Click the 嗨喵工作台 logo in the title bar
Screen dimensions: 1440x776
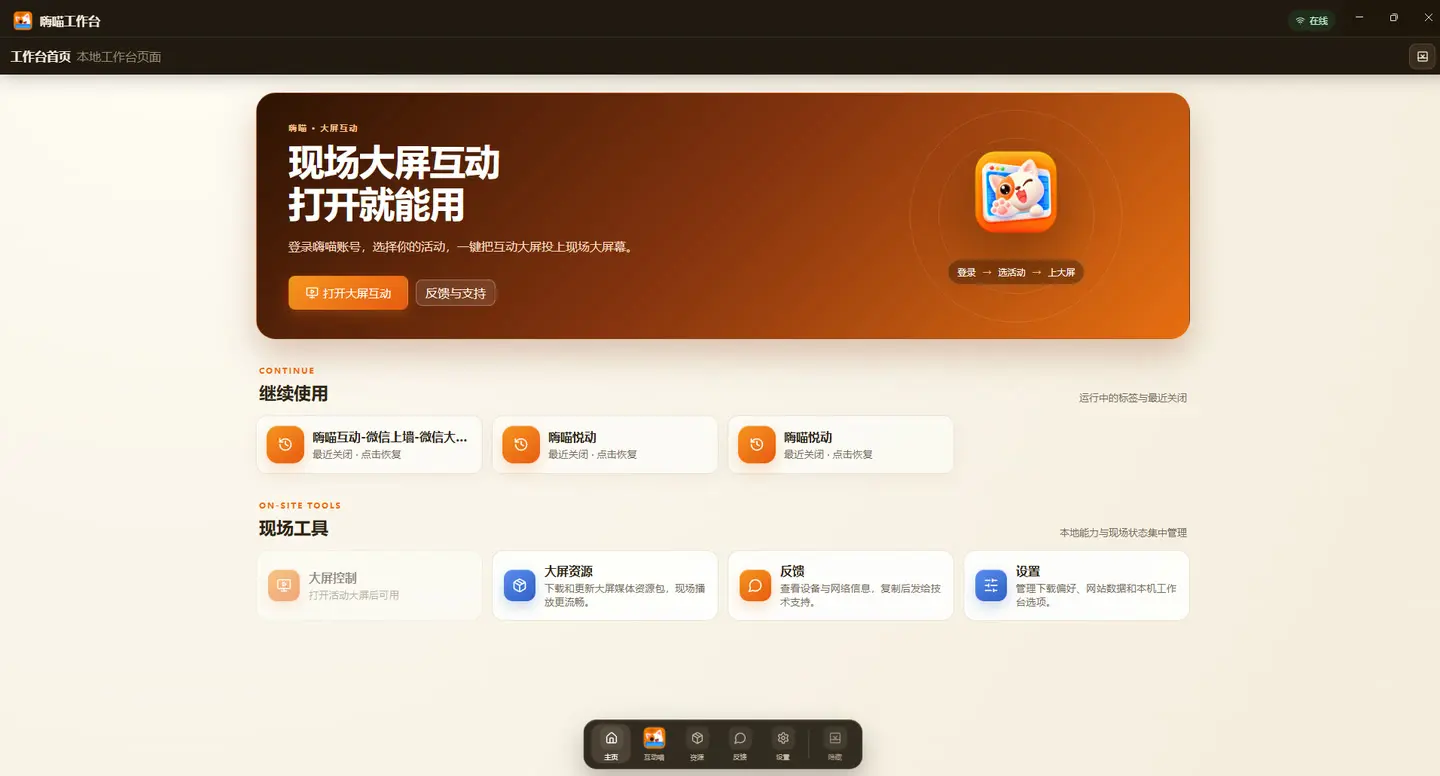(23, 20)
